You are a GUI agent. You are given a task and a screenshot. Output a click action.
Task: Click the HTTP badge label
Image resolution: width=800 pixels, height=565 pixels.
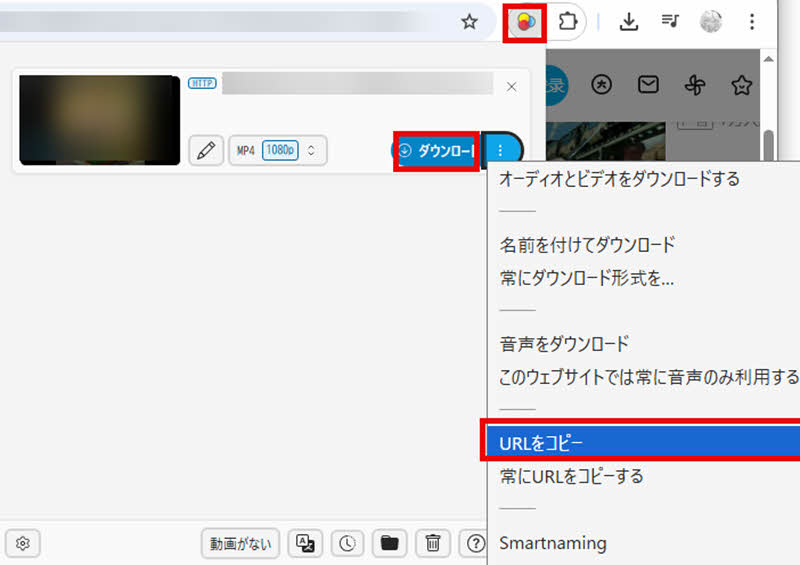[202, 83]
